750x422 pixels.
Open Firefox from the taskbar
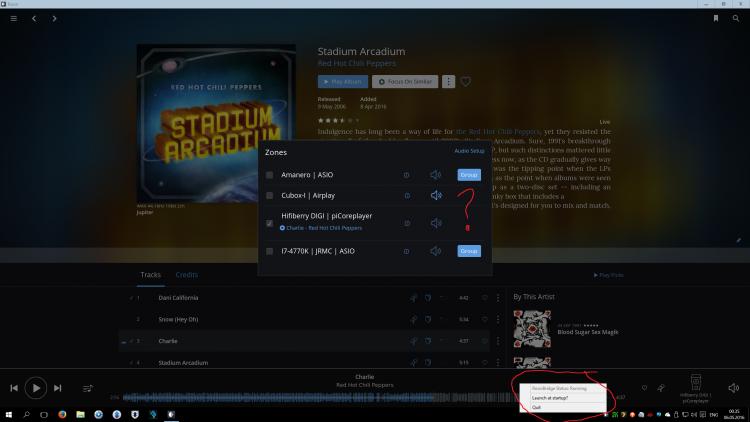(62, 415)
